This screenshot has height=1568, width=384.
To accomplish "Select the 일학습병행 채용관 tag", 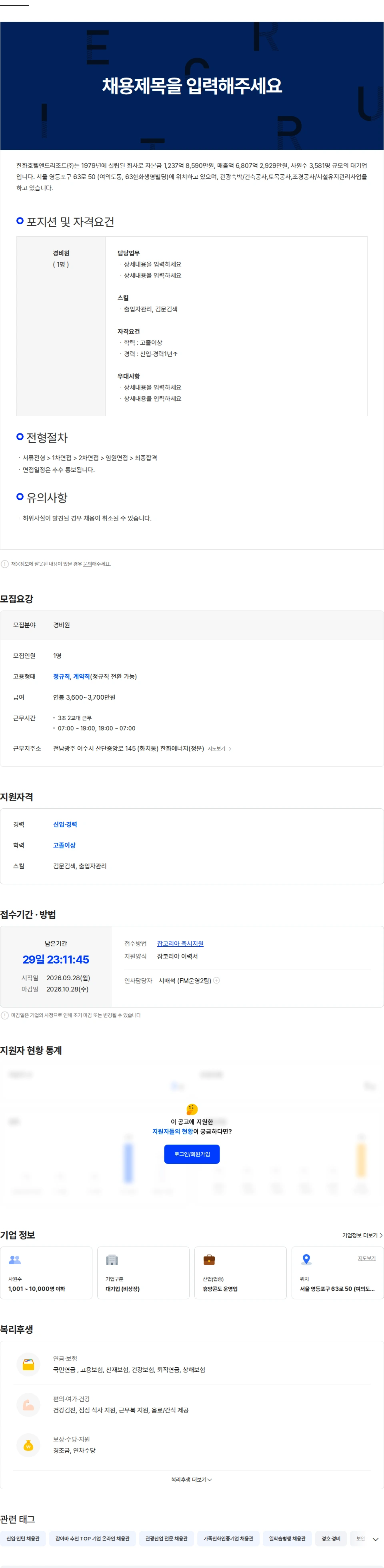I will tap(287, 1538).
